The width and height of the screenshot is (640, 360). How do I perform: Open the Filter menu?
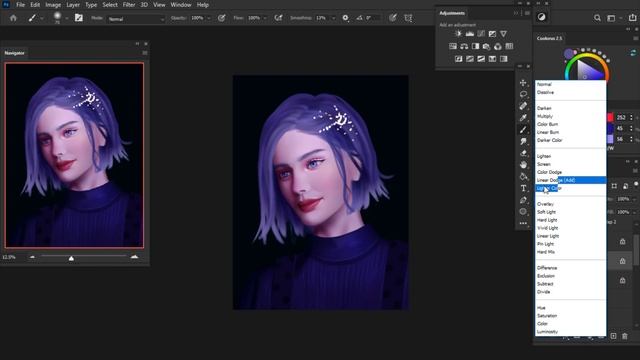pyautogui.click(x=129, y=5)
